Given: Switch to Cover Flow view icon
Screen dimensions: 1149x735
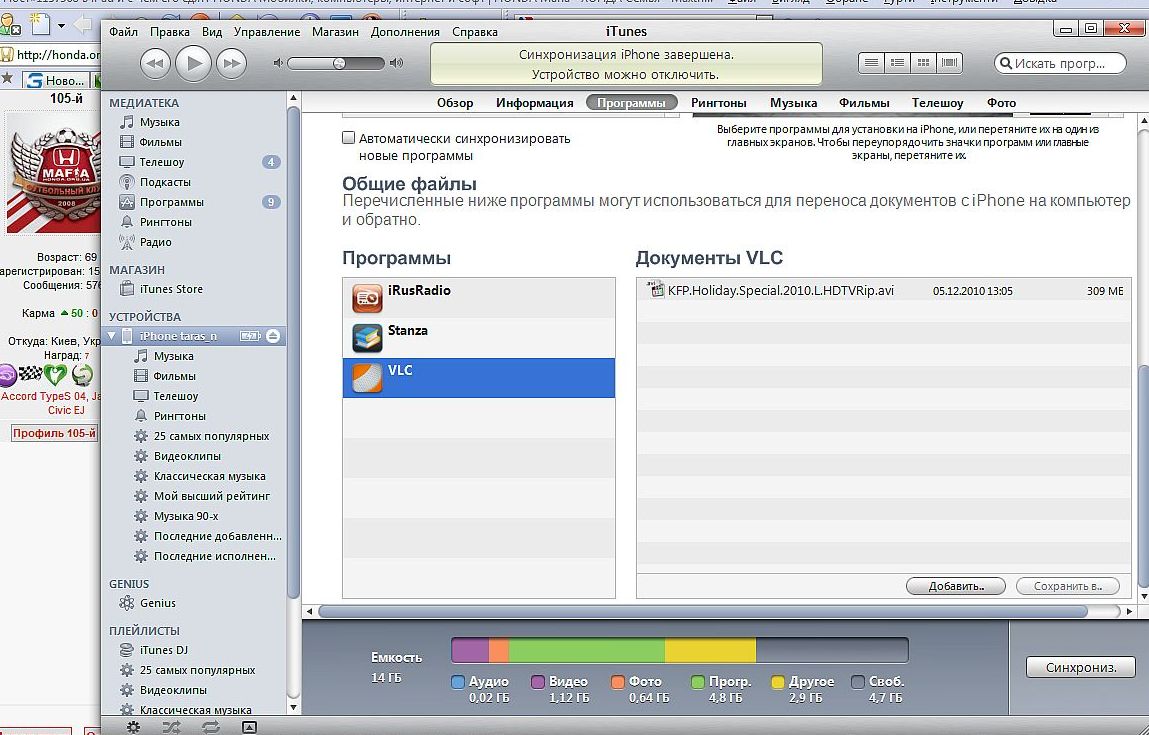Looking at the screenshot, I should [x=949, y=63].
